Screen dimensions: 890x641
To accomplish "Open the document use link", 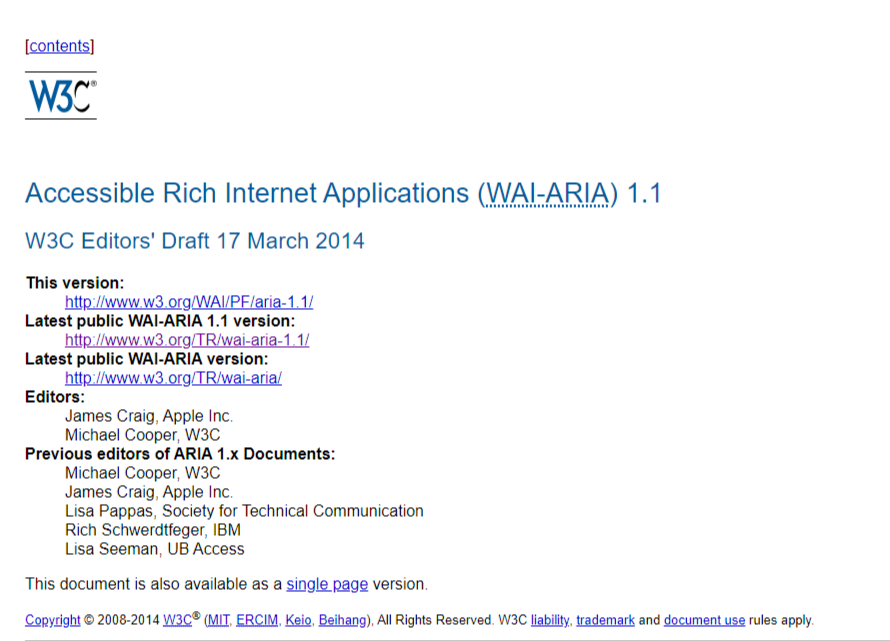I will pos(704,621).
